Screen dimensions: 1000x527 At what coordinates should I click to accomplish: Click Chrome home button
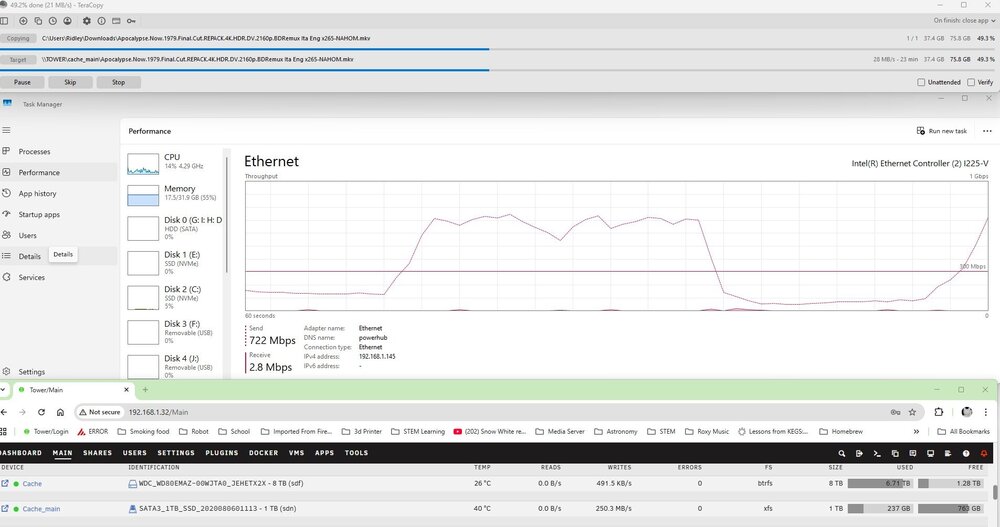pyautogui.click(x=60, y=412)
